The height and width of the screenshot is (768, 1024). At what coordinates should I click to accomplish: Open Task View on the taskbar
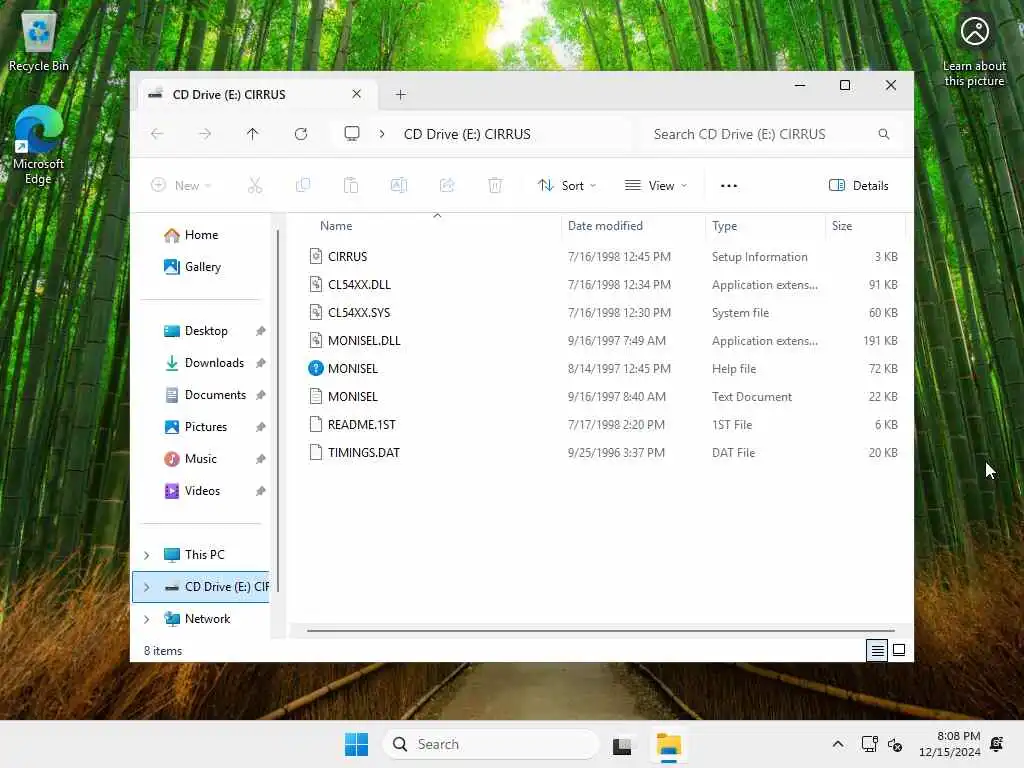622,744
